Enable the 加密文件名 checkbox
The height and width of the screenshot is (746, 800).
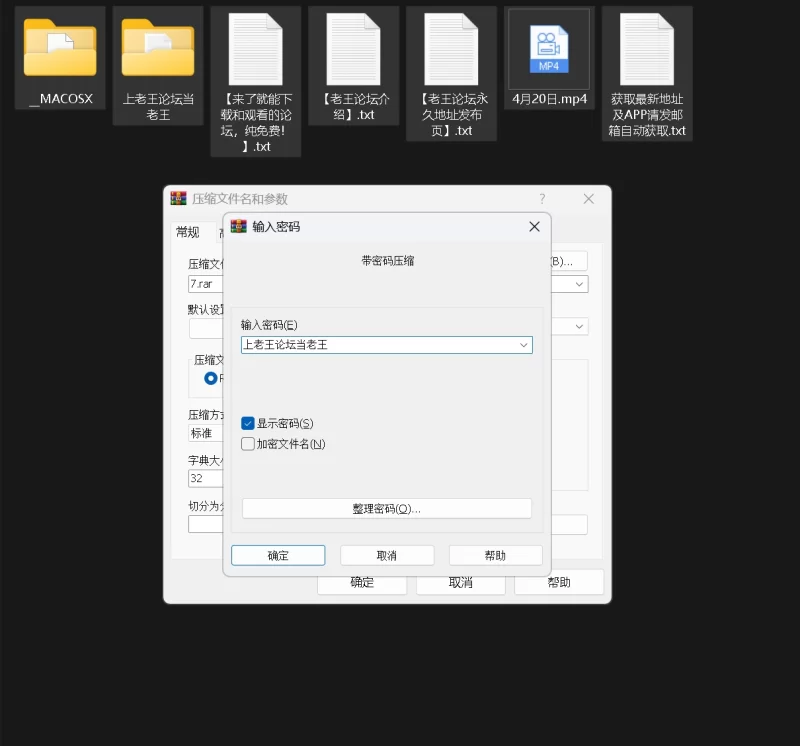tap(248, 444)
